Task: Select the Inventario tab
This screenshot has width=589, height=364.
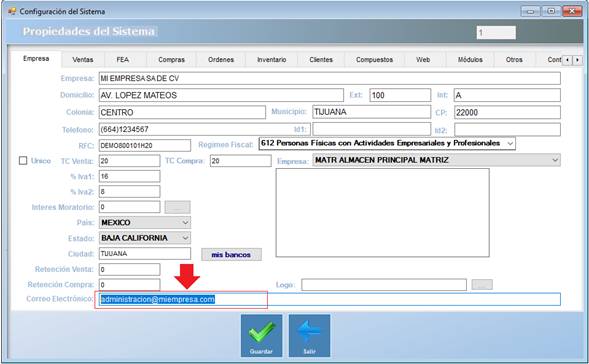Action: tap(272, 60)
